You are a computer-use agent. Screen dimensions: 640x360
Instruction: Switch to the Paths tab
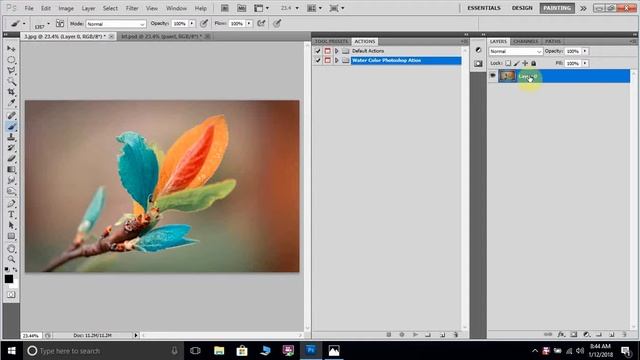pyautogui.click(x=553, y=42)
